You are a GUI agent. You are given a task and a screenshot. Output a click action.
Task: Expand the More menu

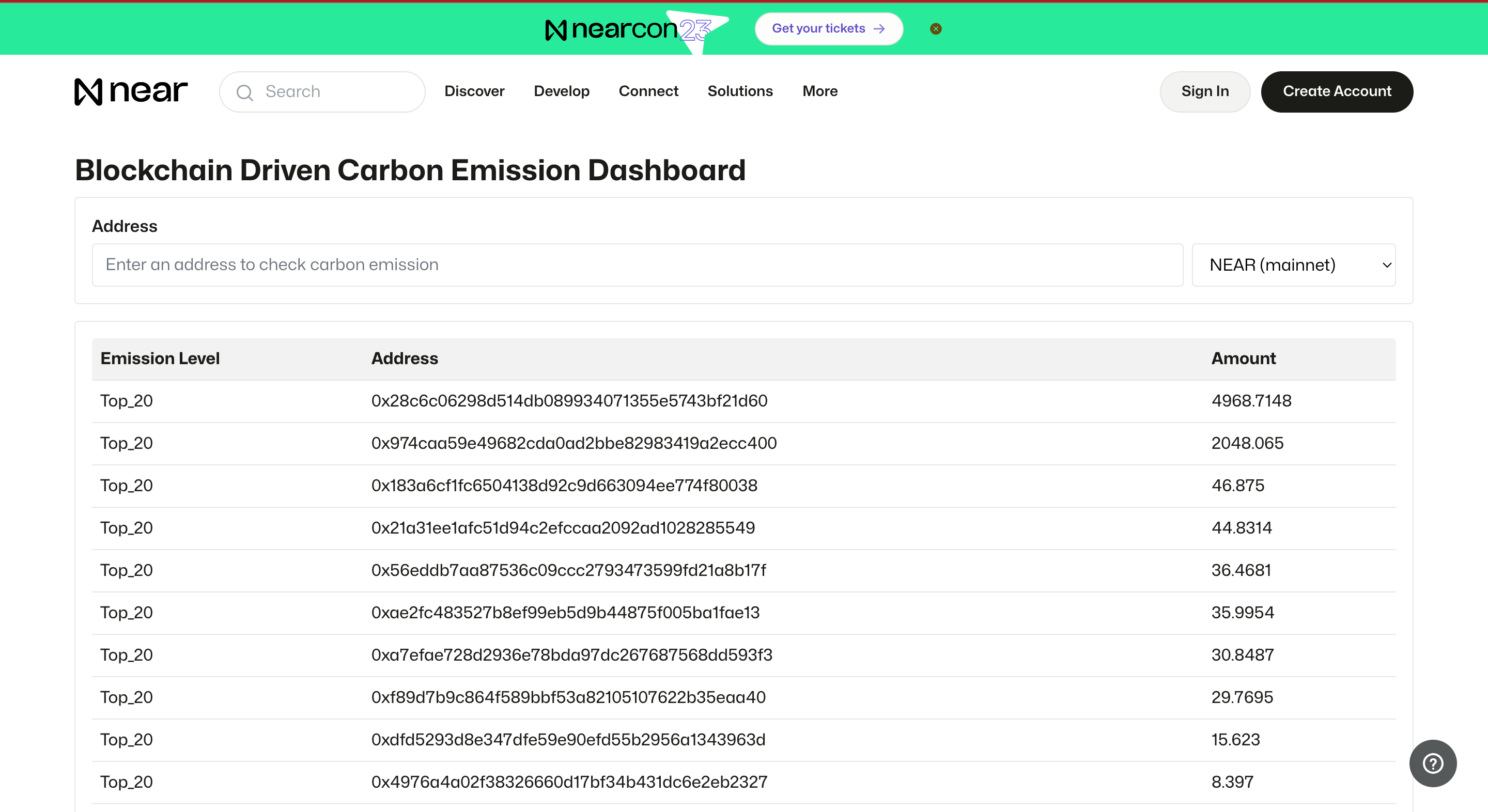pyautogui.click(x=819, y=91)
